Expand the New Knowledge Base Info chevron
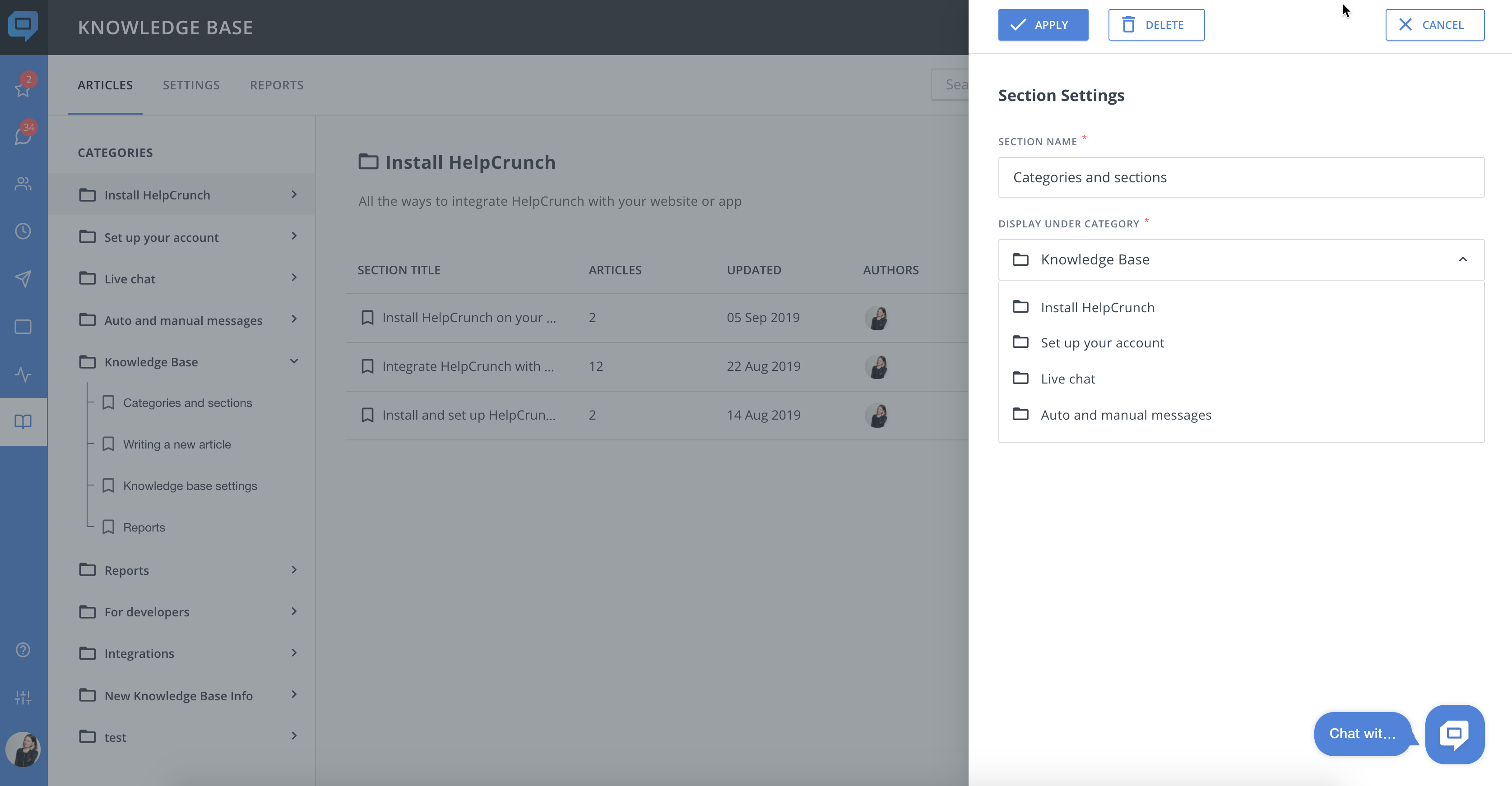The width and height of the screenshot is (1512, 786). click(x=294, y=694)
